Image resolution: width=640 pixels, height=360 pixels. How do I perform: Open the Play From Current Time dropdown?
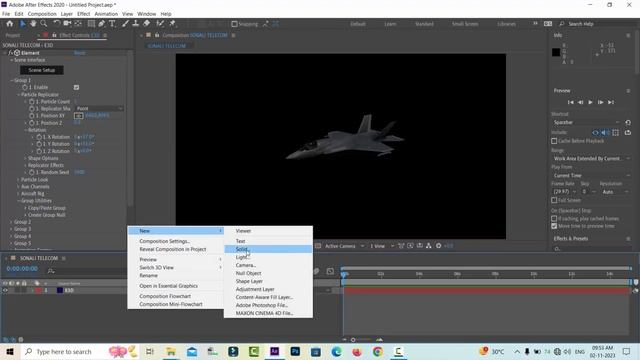pyautogui.click(x=591, y=176)
